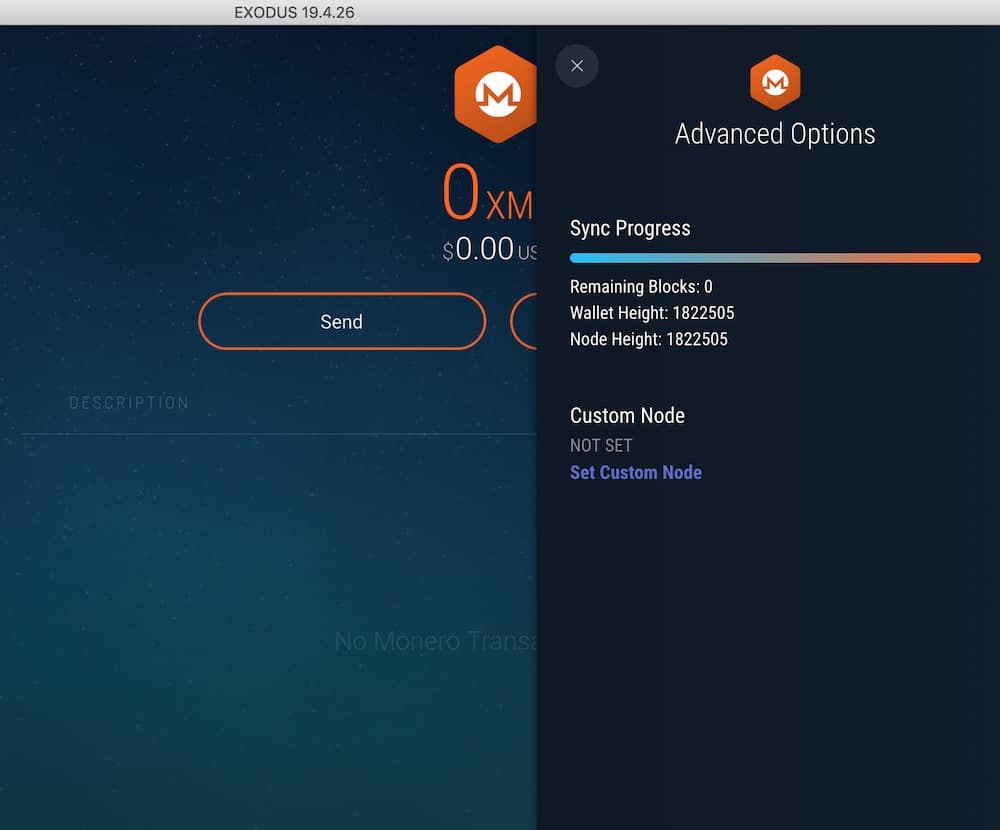This screenshot has width=1000, height=830.
Task: Click the Advanced Options heading
Action: (x=775, y=134)
